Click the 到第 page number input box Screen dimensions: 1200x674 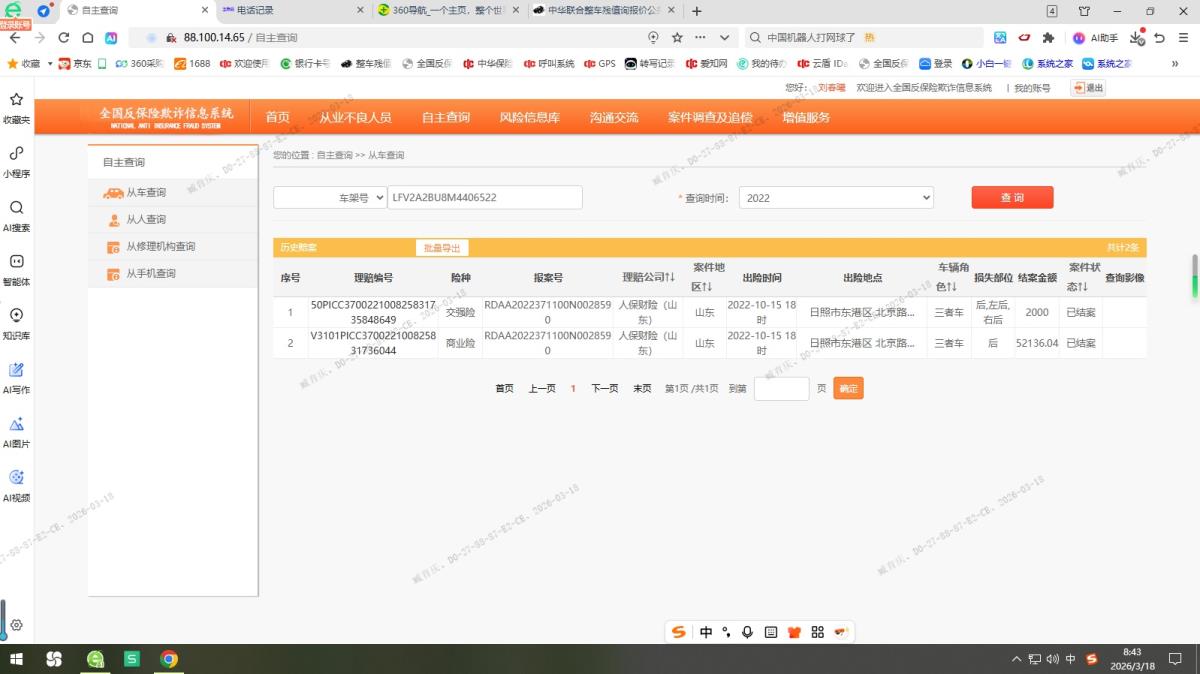pyautogui.click(x=781, y=389)
